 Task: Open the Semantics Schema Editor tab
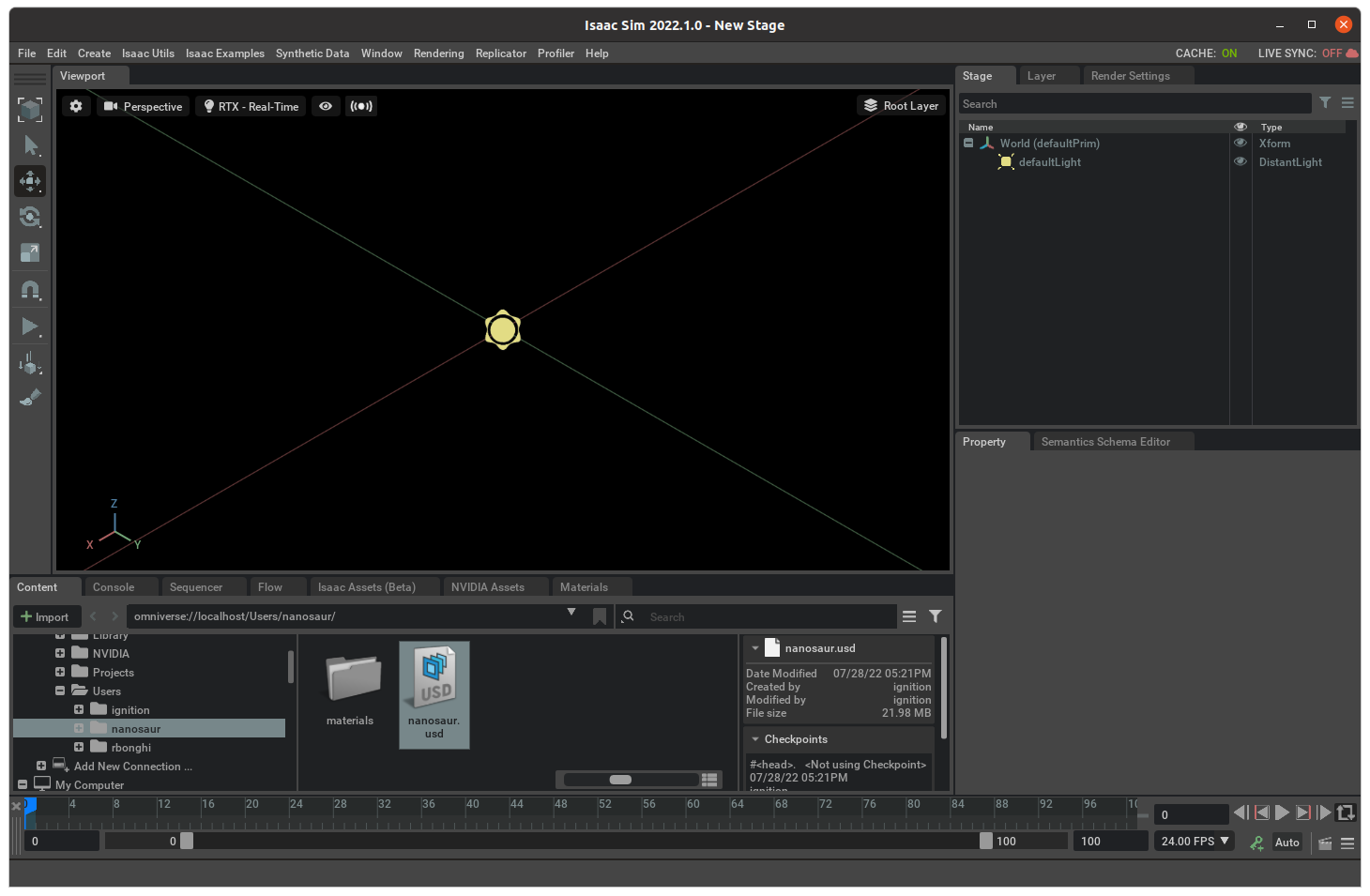coord(1105,442)
